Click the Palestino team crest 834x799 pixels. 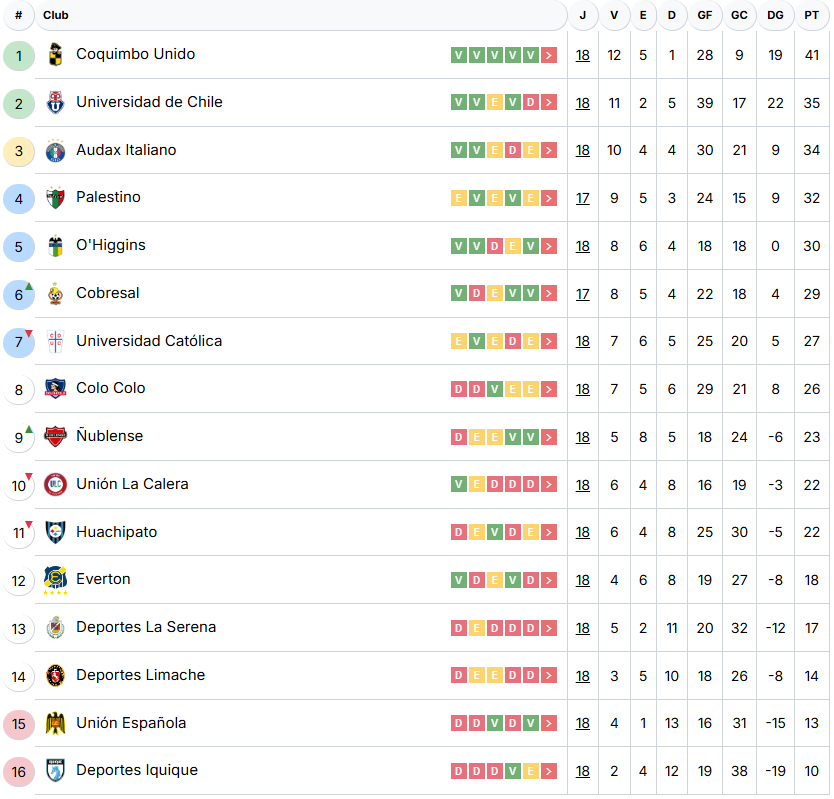click(56, 198)
